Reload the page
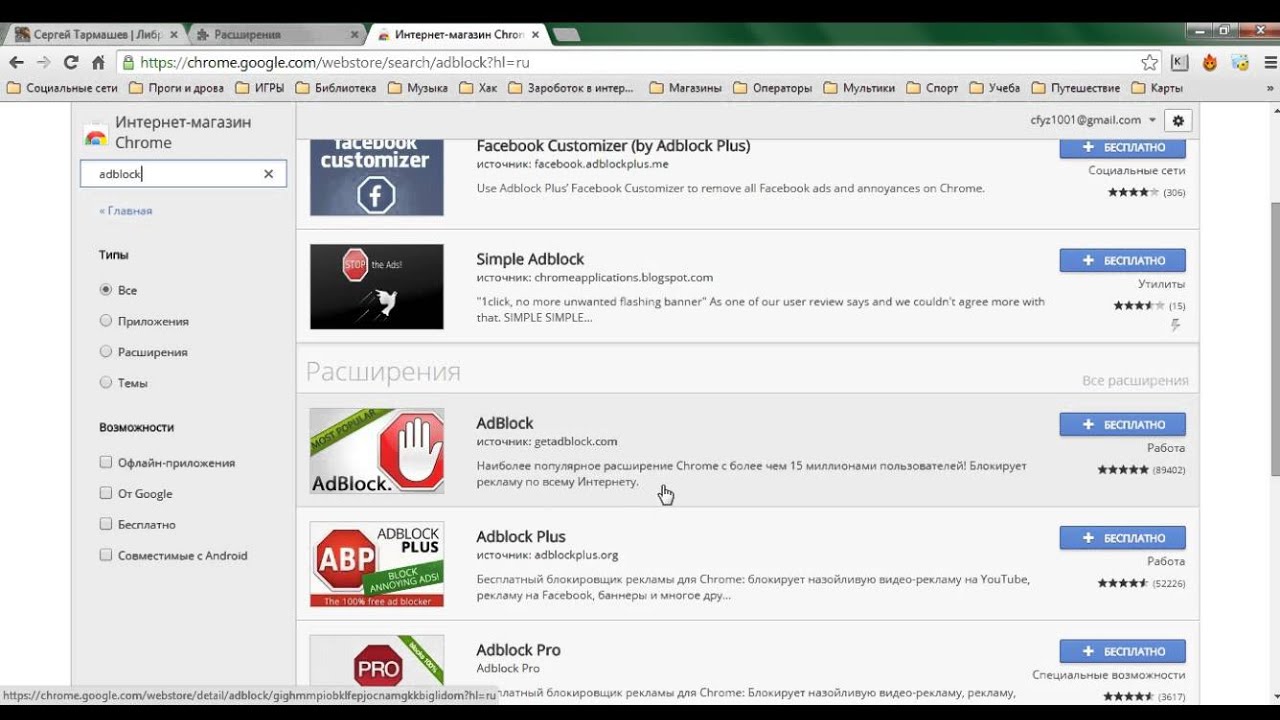The height and width of the screenshot is (720, 1280). tap(70, 62)
